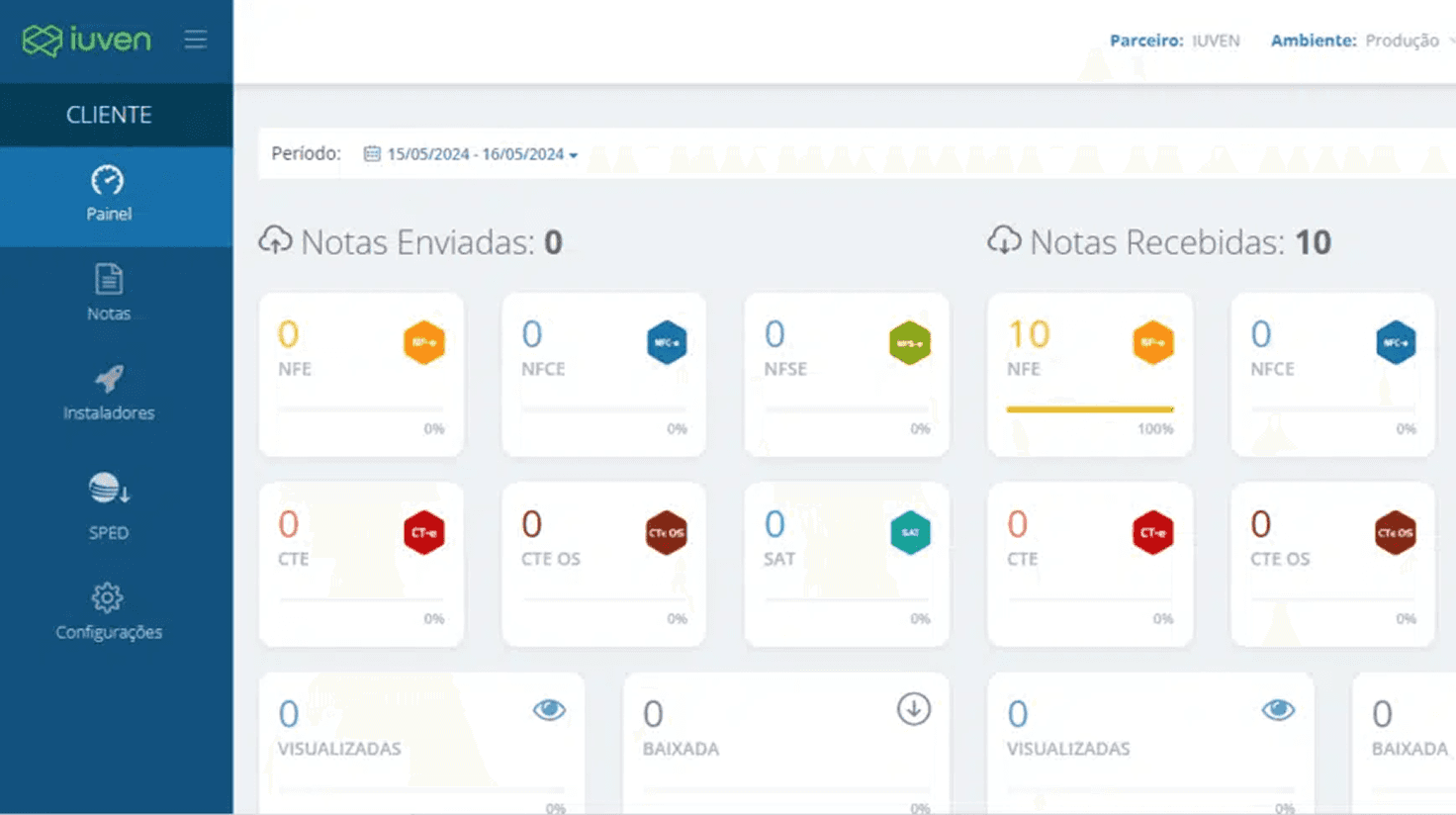Image resolution: width=1456 pixels, height=815 pixels.
Task: Click the NFCE hexagon icon under Notas Enviadas
Action: coord(667,342)
